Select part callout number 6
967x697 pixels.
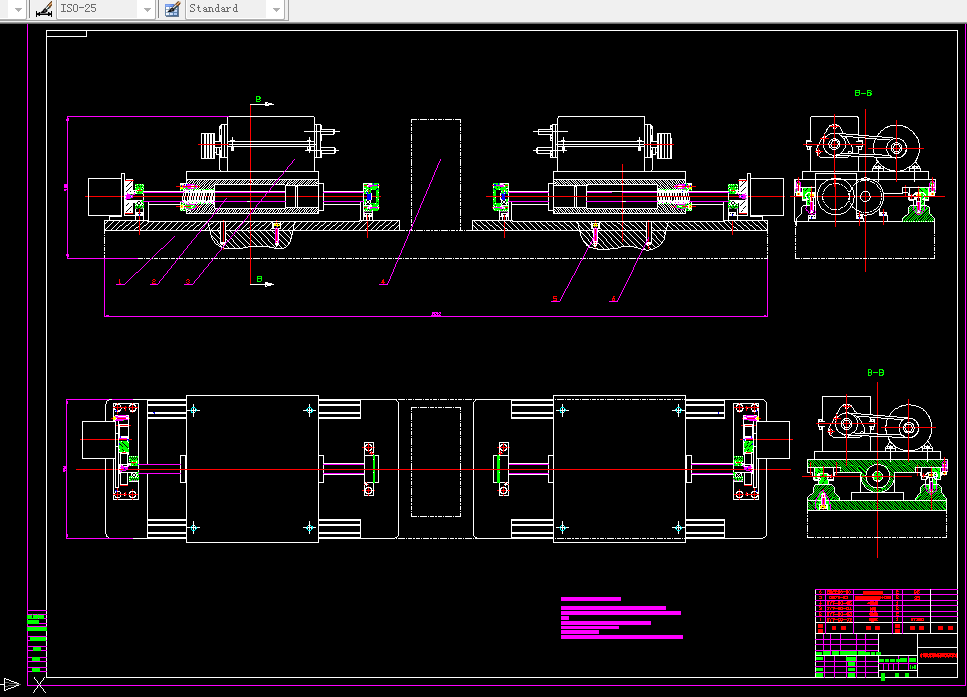click(613, 299)
